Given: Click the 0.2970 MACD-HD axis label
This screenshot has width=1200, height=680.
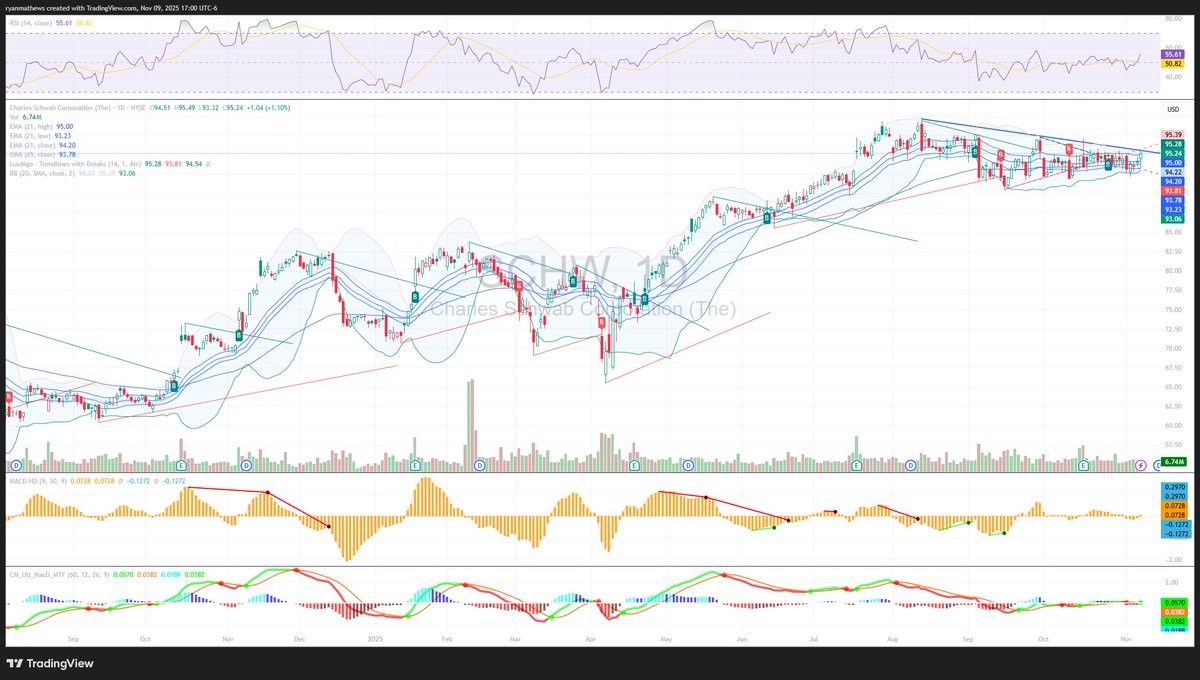Looking at the screenshot, I should click(1174, 487).
